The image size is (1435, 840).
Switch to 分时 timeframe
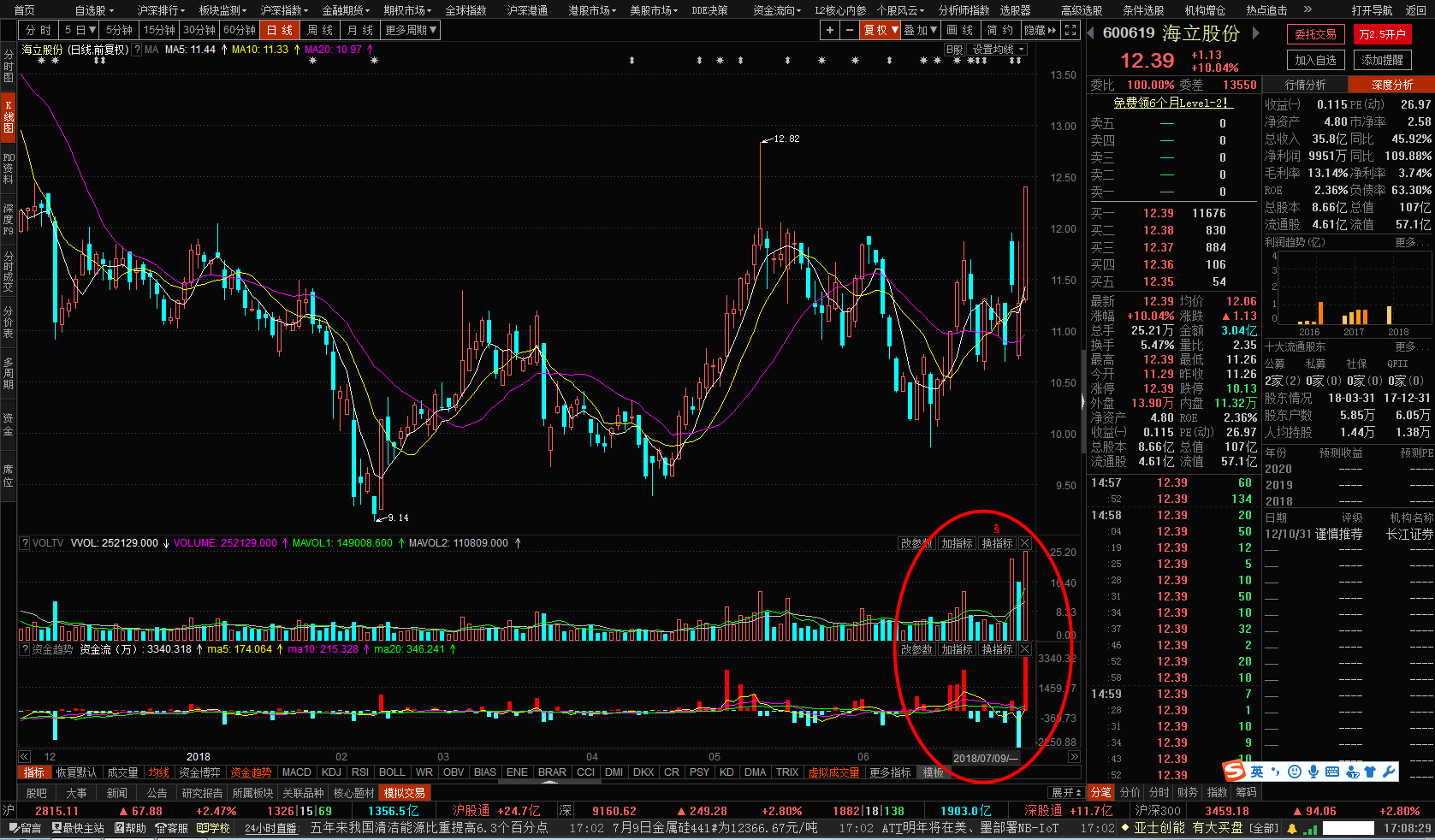(x=39, y=30)
